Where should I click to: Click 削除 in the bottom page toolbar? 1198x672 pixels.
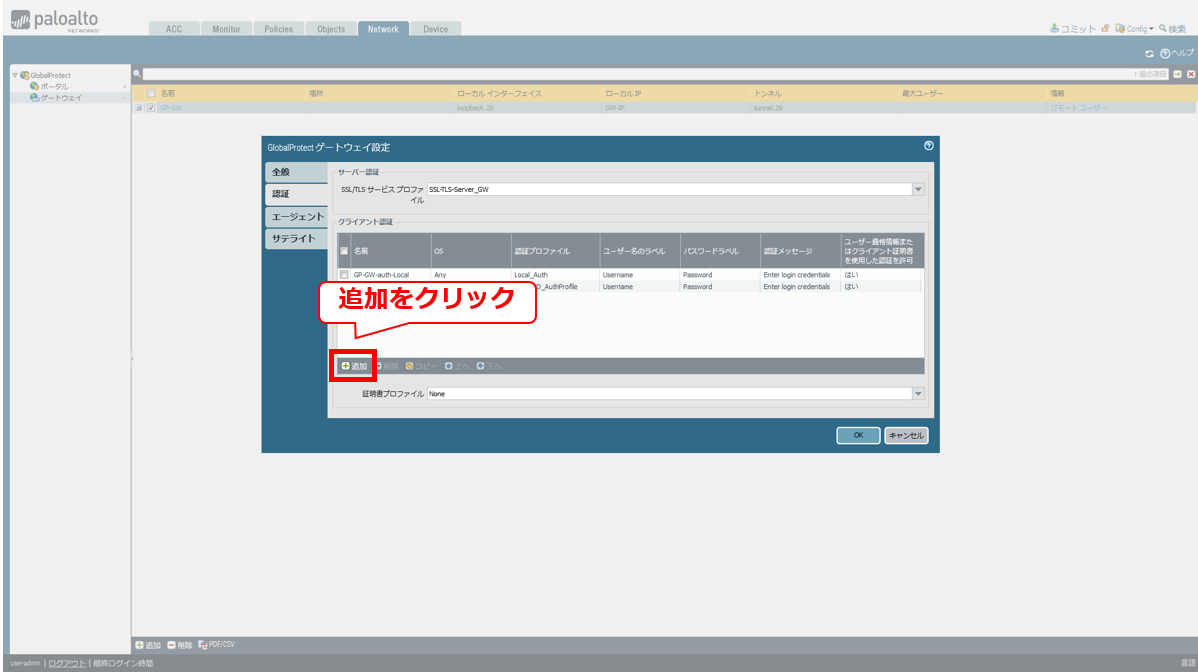point(180,645)
